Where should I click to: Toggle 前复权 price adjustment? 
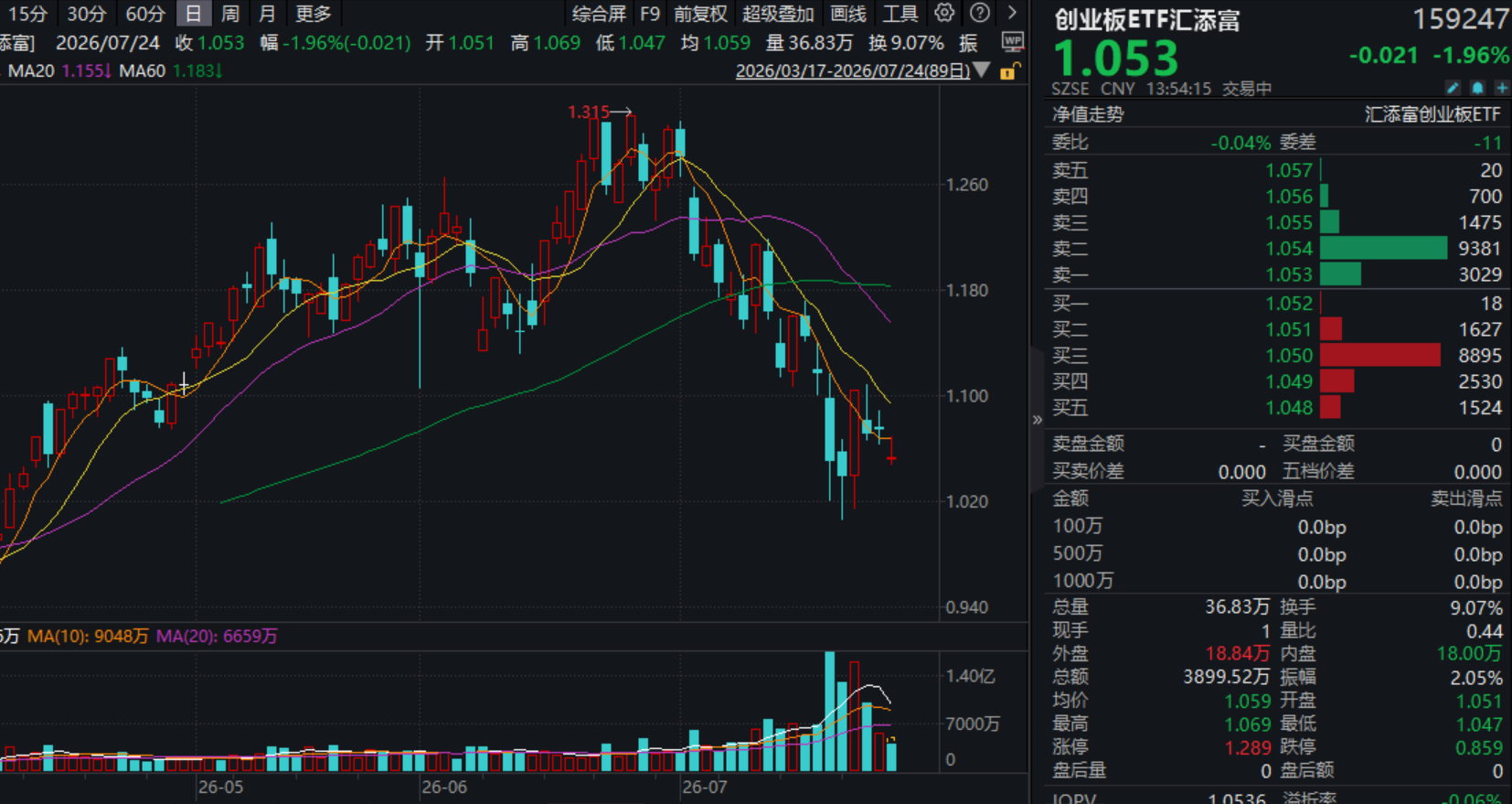pos(701,14)
